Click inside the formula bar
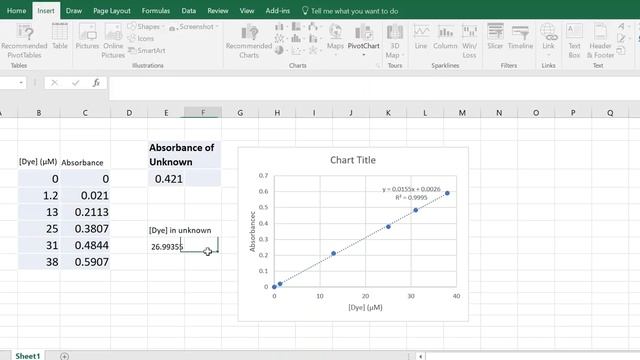This screenshot has width=640, height=360. click(374, 88)
